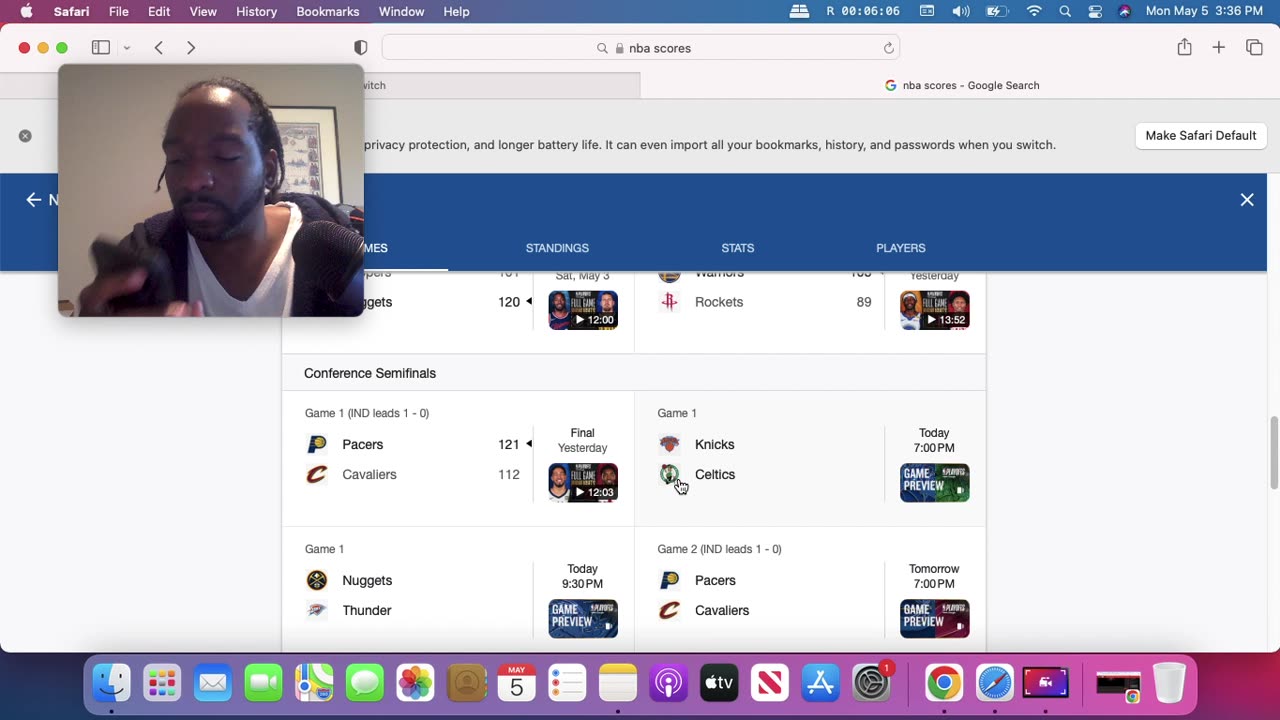Click the Knicks team logo
This screenshot has height=720, width=1280.
669,444
